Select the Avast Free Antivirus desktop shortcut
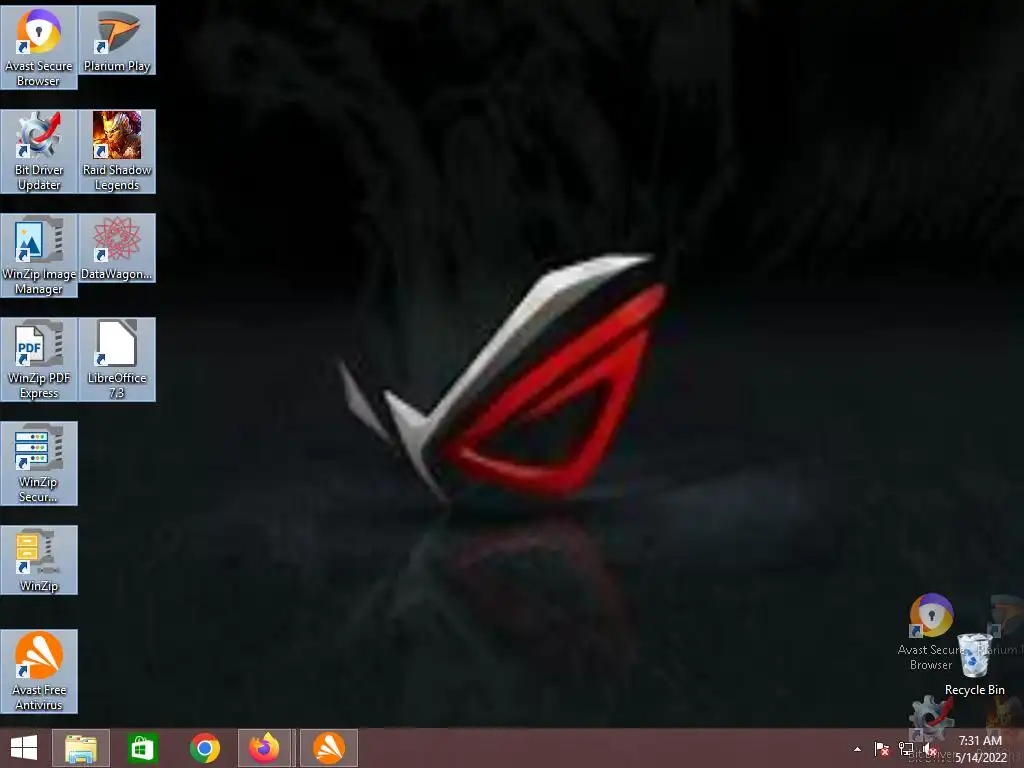This screenshot has height=768, width=1024. point(39,671)
